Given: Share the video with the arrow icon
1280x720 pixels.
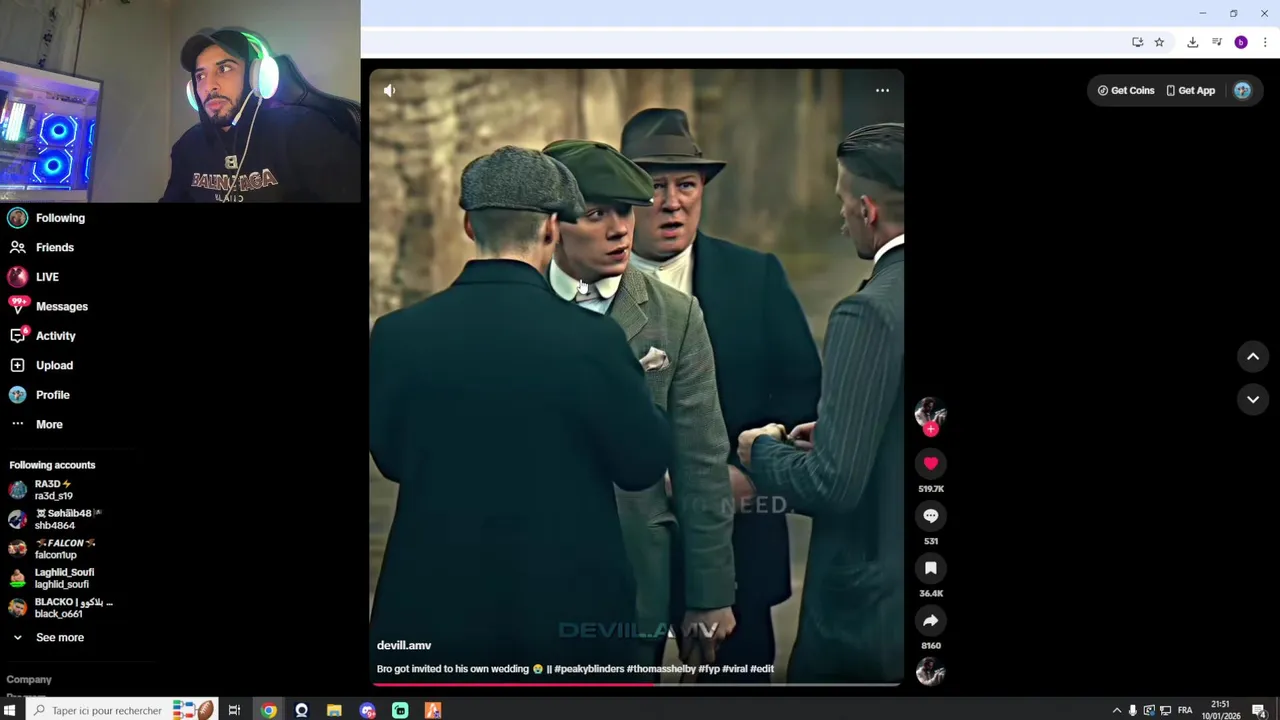Looking at the screenshot, I should [x=931, y=620].
